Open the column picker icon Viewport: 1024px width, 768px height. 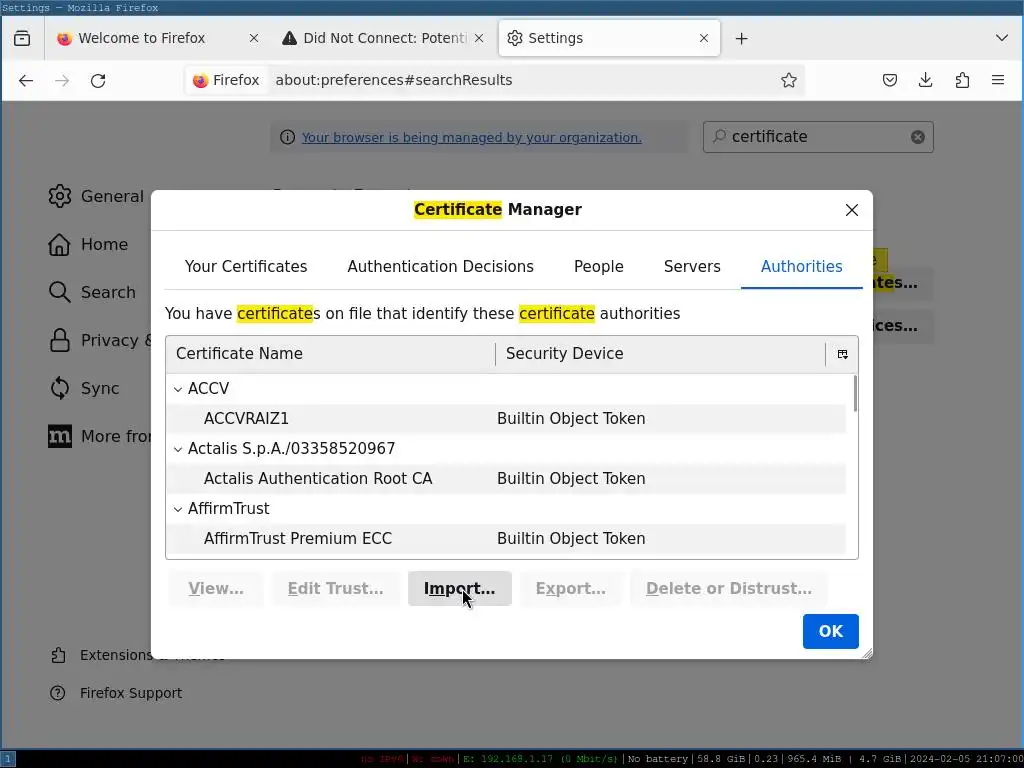(x=842, y=354)
